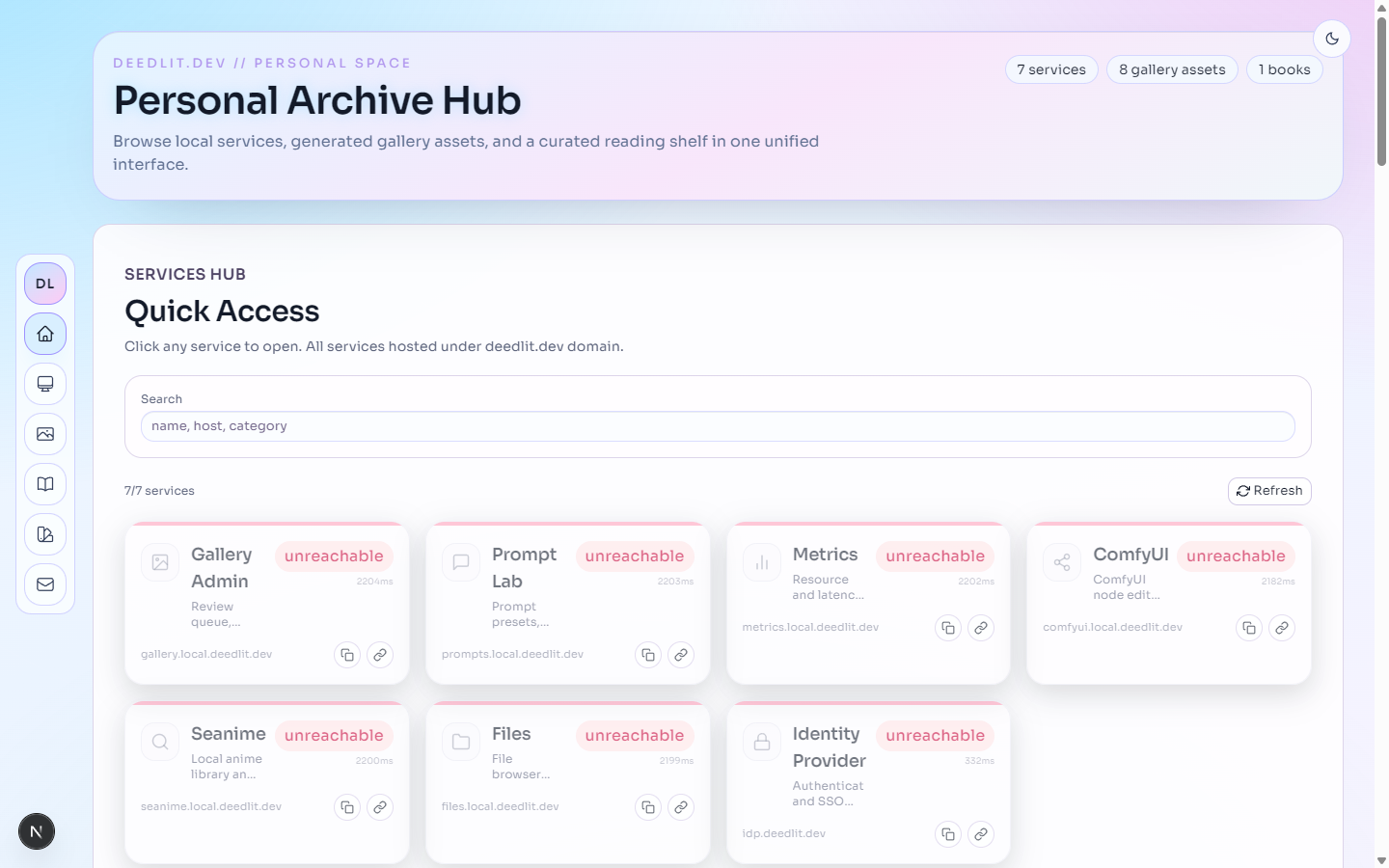Open the Gallery Admin service title

pyautogui.click(x=222, y=568)
